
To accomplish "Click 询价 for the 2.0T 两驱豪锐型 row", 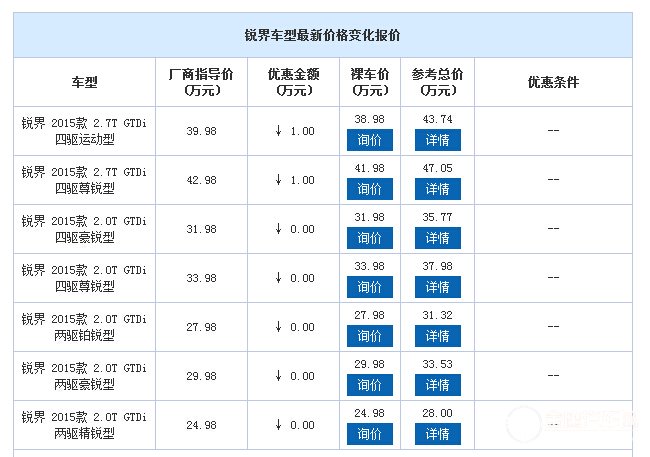I will (x=369, y=385).
